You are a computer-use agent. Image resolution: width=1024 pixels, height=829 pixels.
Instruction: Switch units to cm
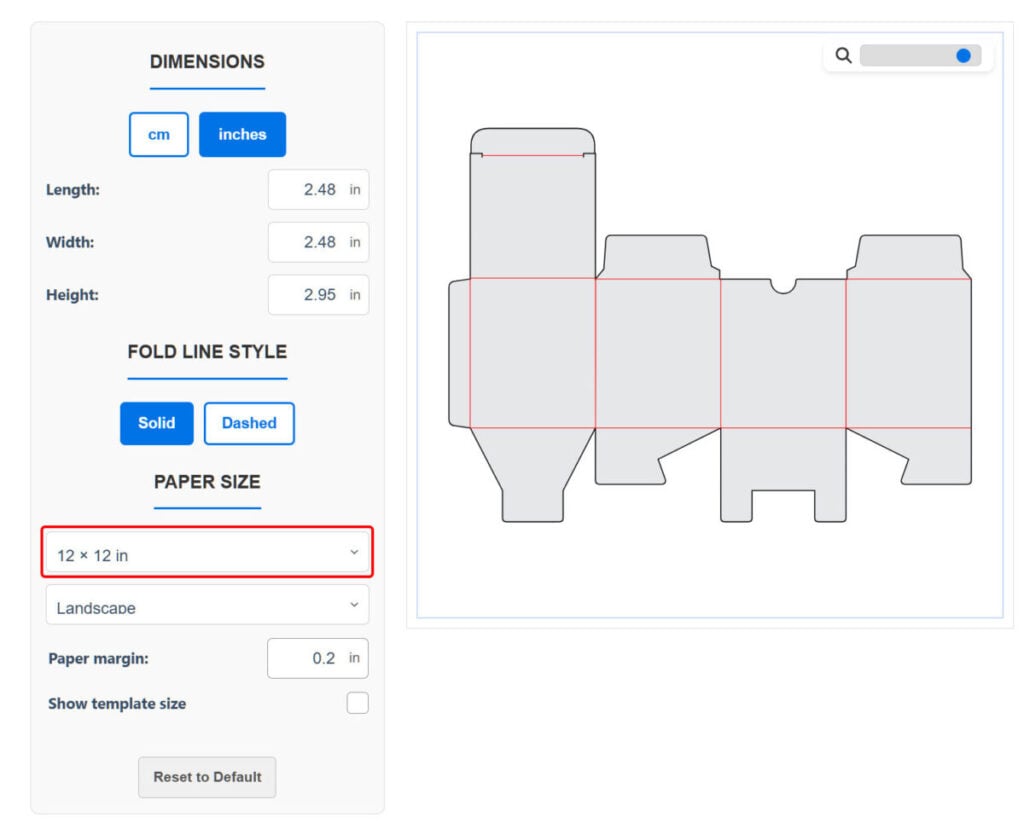[159, 135]
